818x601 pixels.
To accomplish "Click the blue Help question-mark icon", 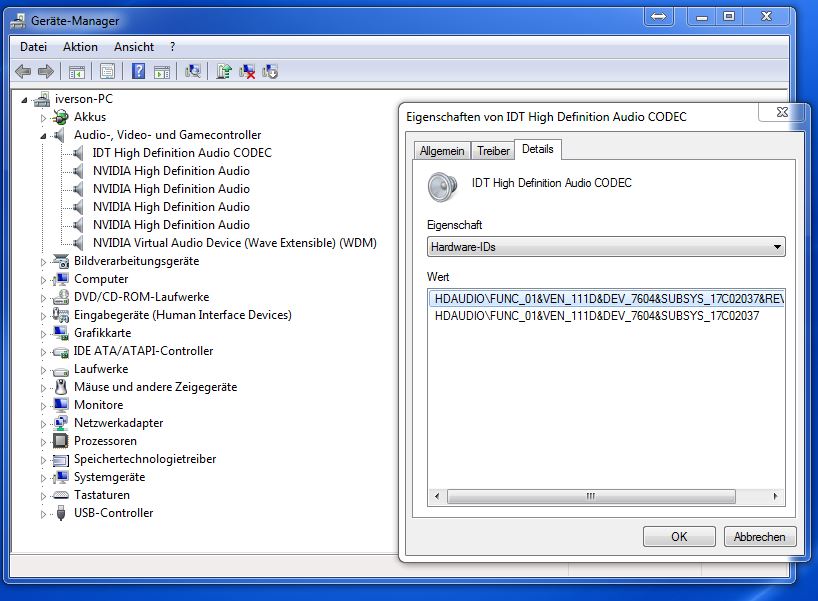I will click(138, 71).
